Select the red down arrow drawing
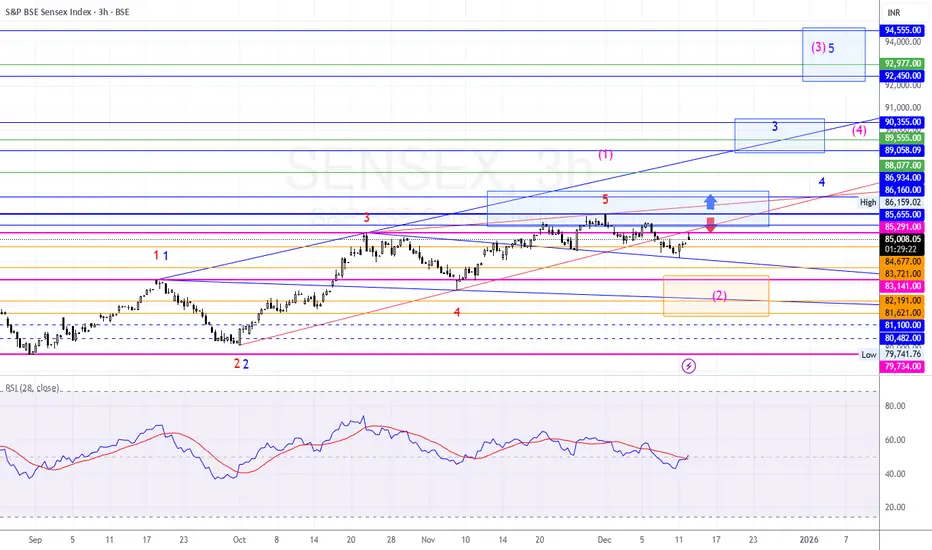Image resolution: width=932 pixels, height=550 pixels. coord(710,225)
